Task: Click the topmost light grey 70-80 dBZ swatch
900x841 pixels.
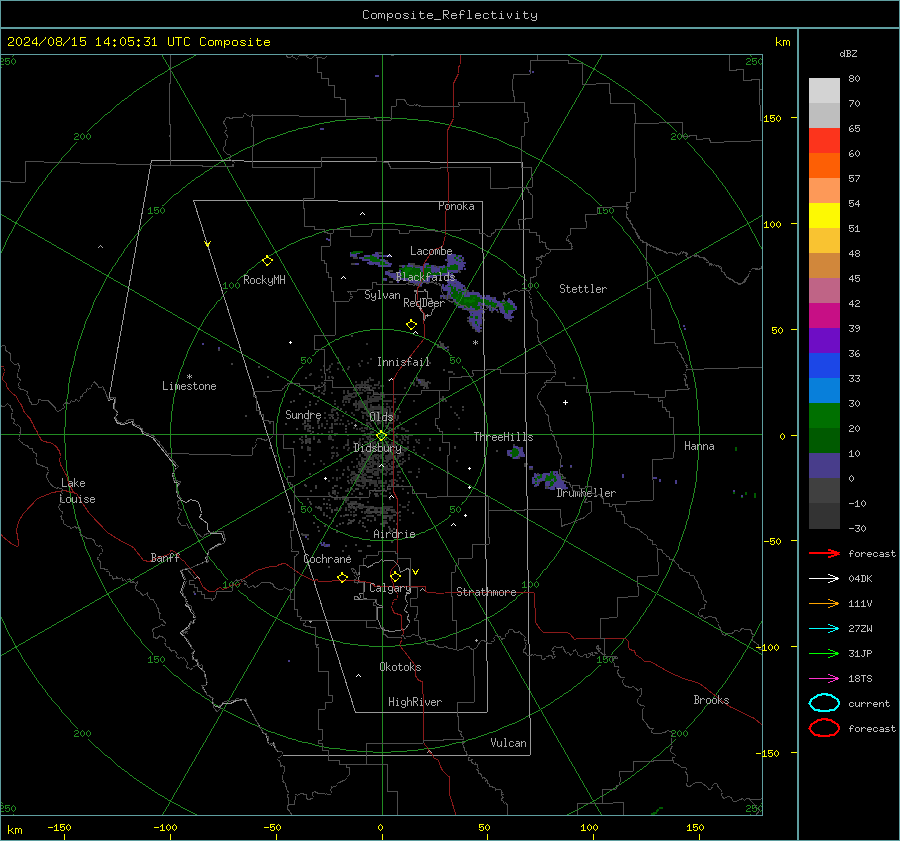Action: pos(824,91)
